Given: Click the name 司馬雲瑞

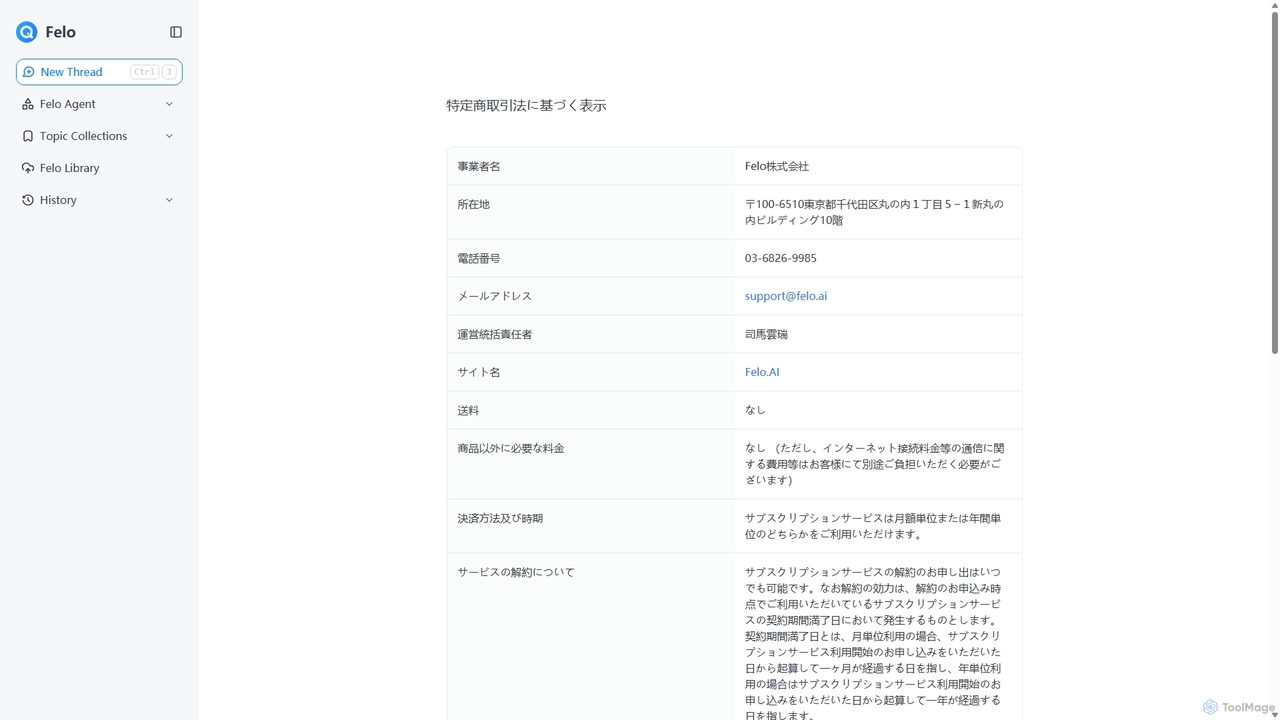Looking at the screenshot, I should click(766, 334).
